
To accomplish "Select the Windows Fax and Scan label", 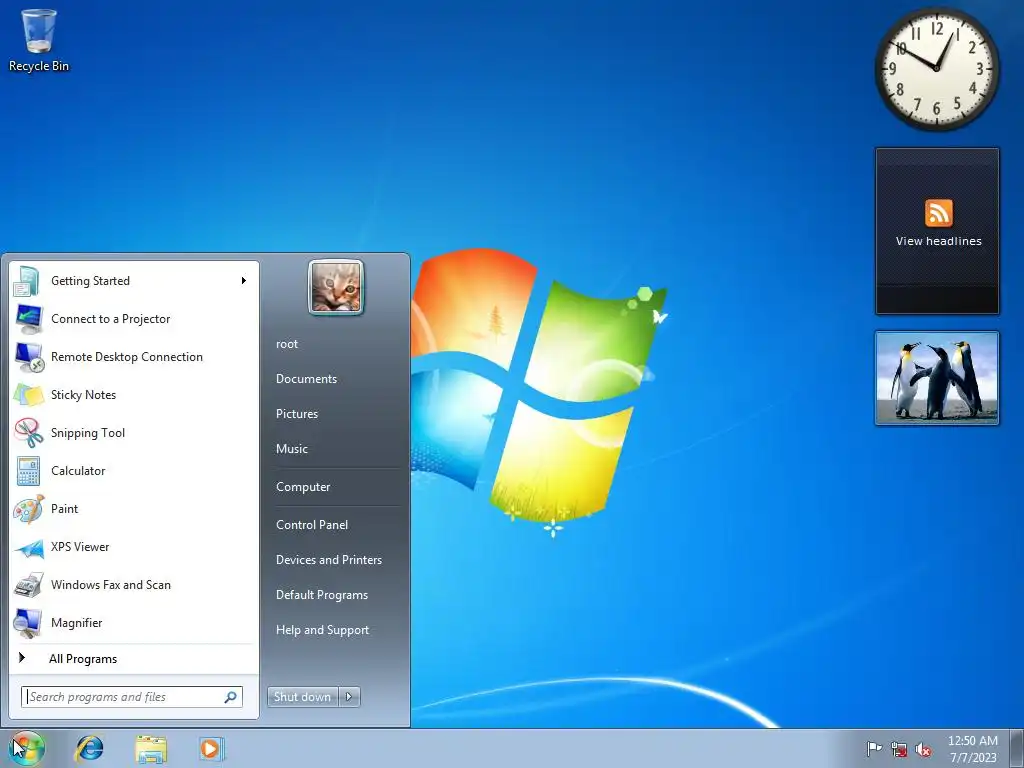I will pyautogui.click(x=110, y=585).
